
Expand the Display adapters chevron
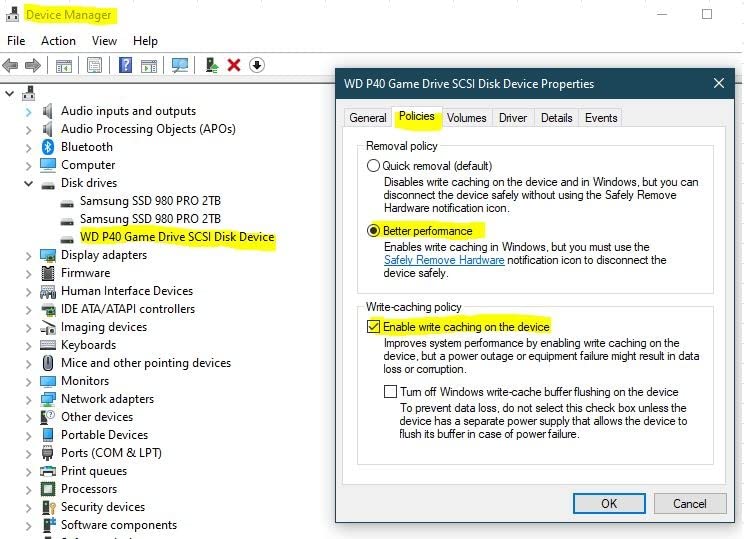click(28, 256)
